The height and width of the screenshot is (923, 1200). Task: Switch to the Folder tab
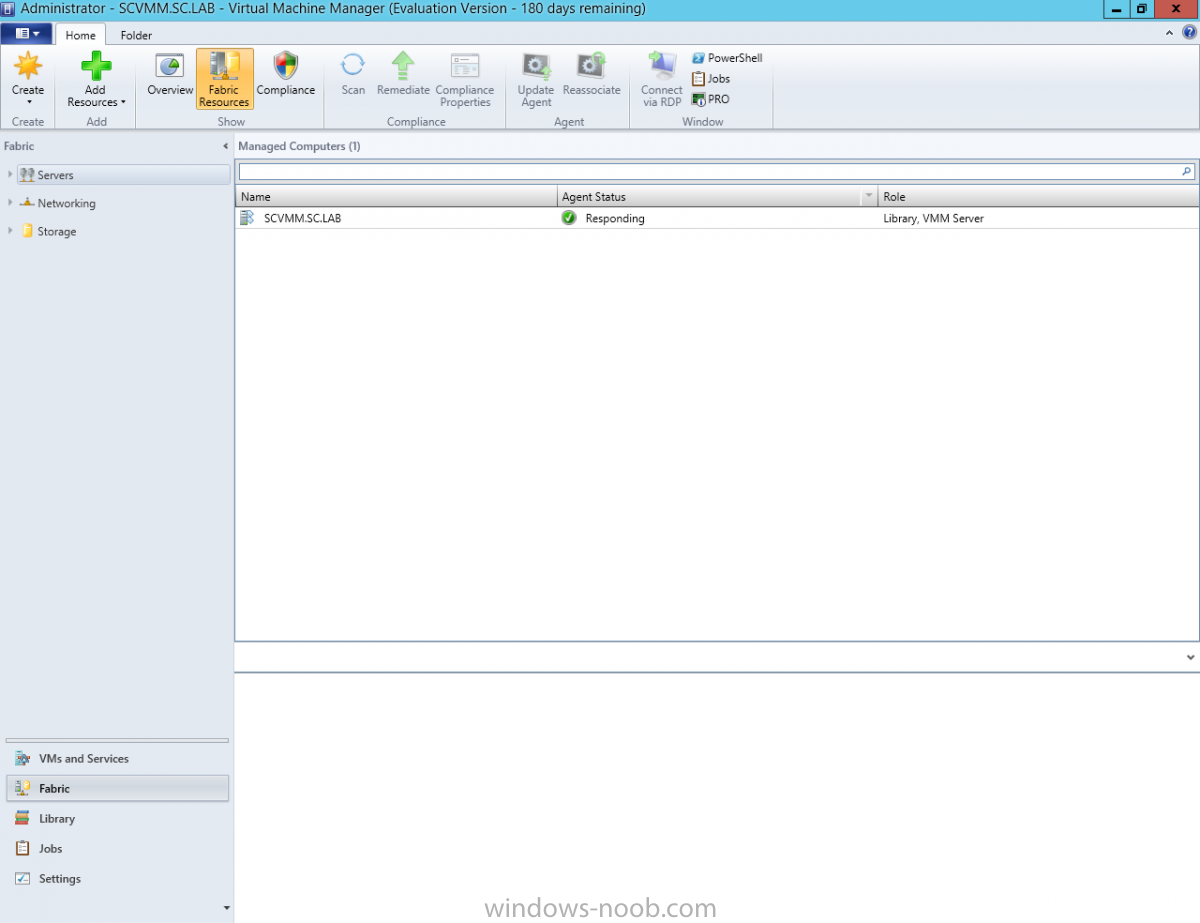click(x=136, y=35)
